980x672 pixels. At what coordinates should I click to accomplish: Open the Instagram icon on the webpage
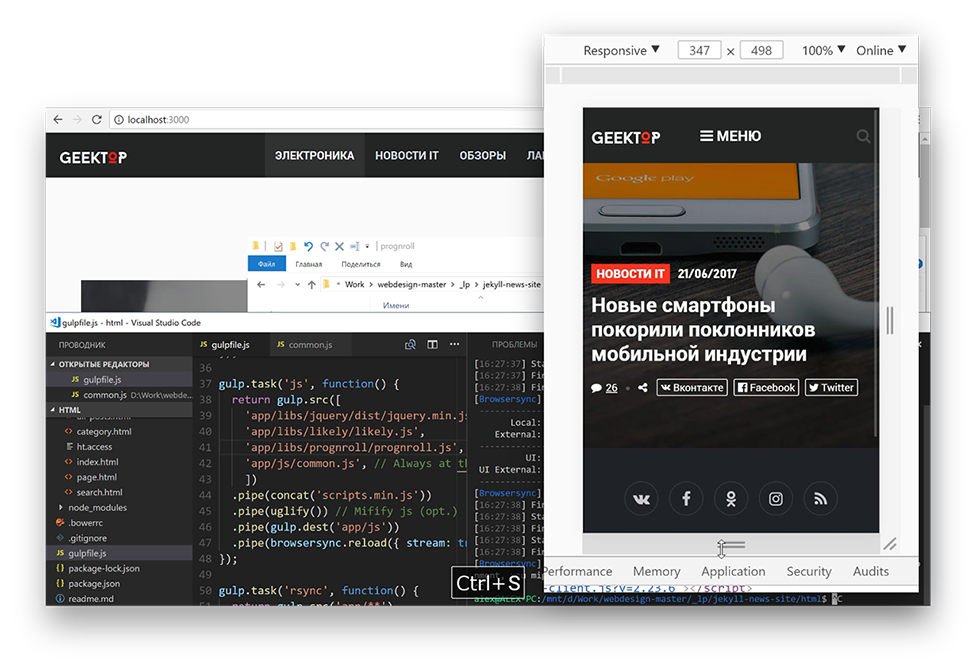(x=775, y=498)
